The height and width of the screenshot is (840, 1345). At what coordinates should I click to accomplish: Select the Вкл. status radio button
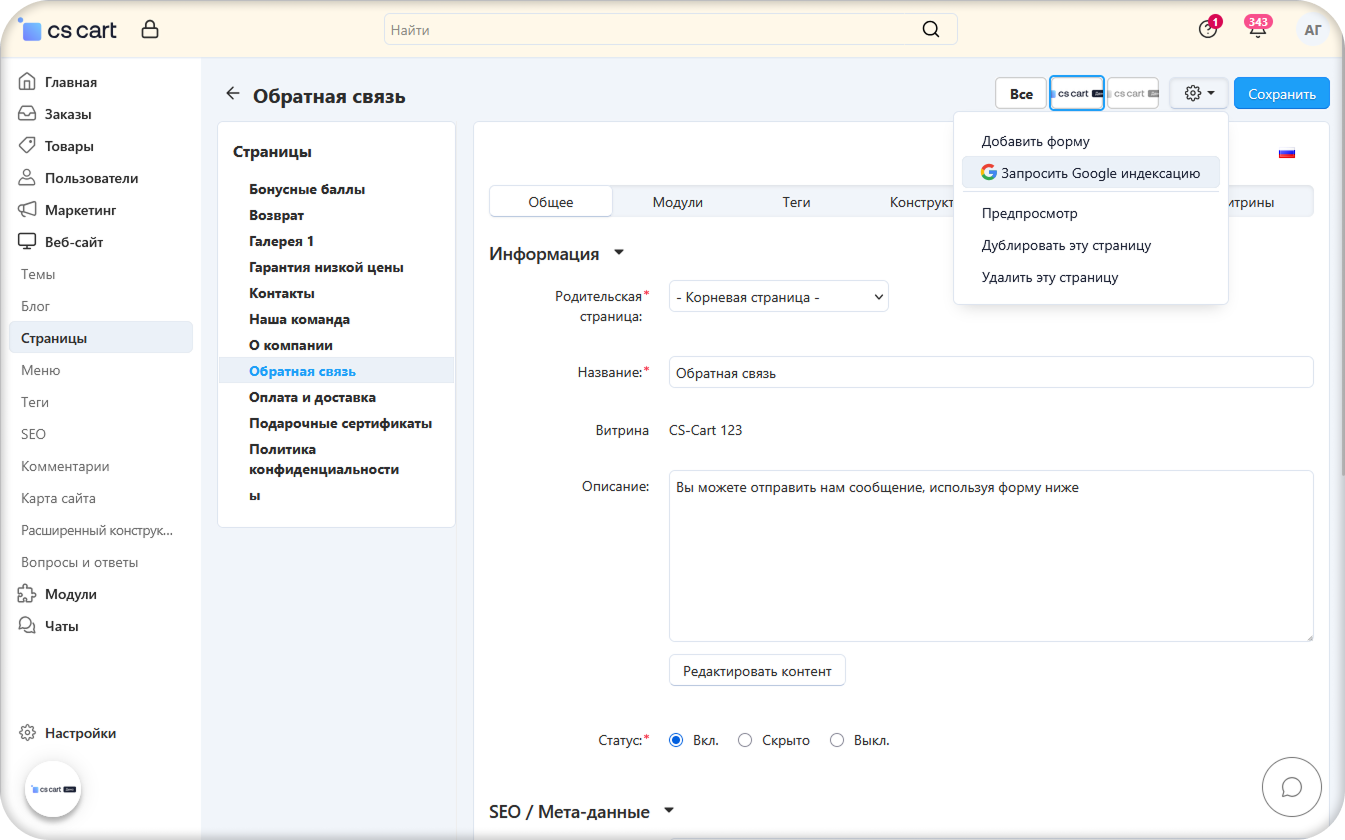point(676,741)
